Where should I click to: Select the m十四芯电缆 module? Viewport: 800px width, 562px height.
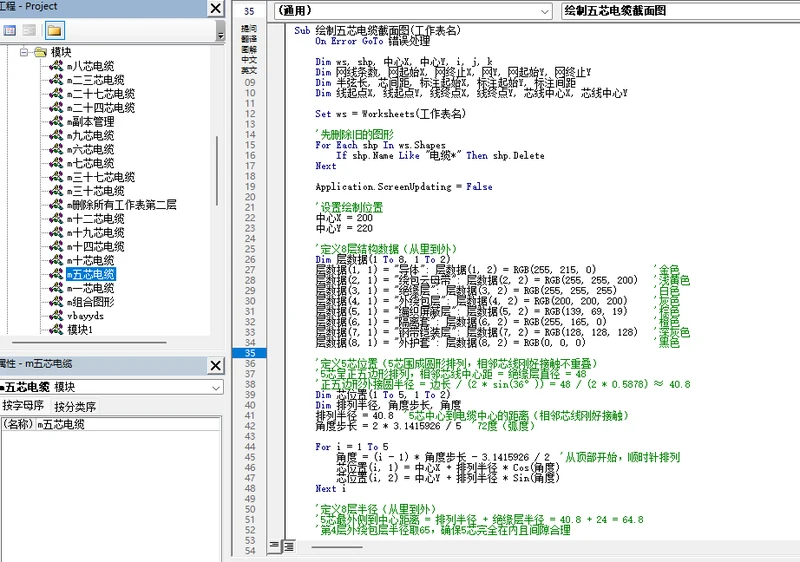click(x=95, y=246)
